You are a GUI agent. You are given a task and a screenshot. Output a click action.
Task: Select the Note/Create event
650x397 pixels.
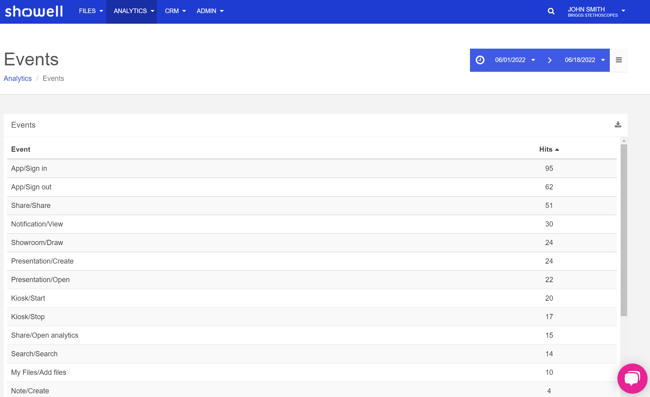(x=312, y=391)
